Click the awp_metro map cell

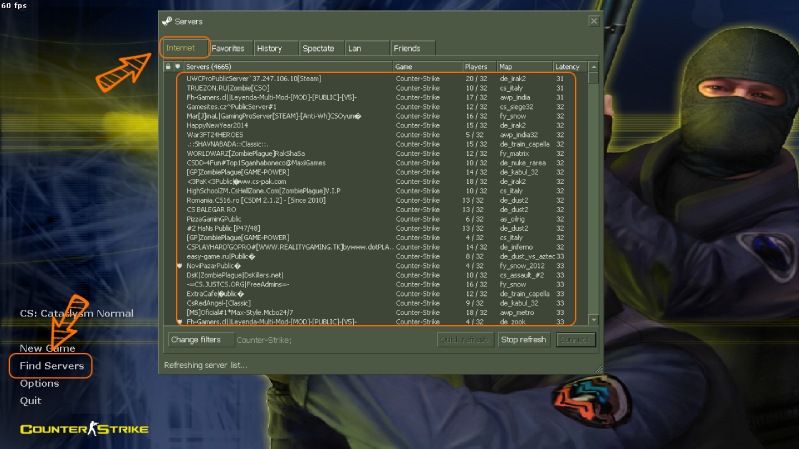[x=517, y=312]
